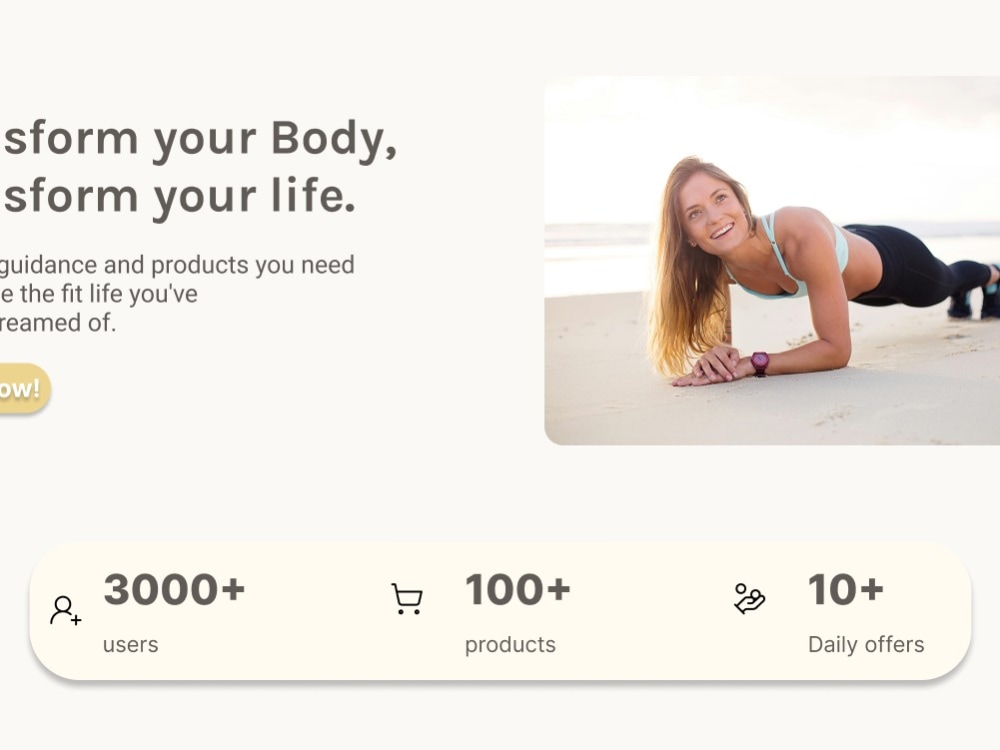
Task: Open the hero photo of woman planking
Action: (x=772, y=260)
